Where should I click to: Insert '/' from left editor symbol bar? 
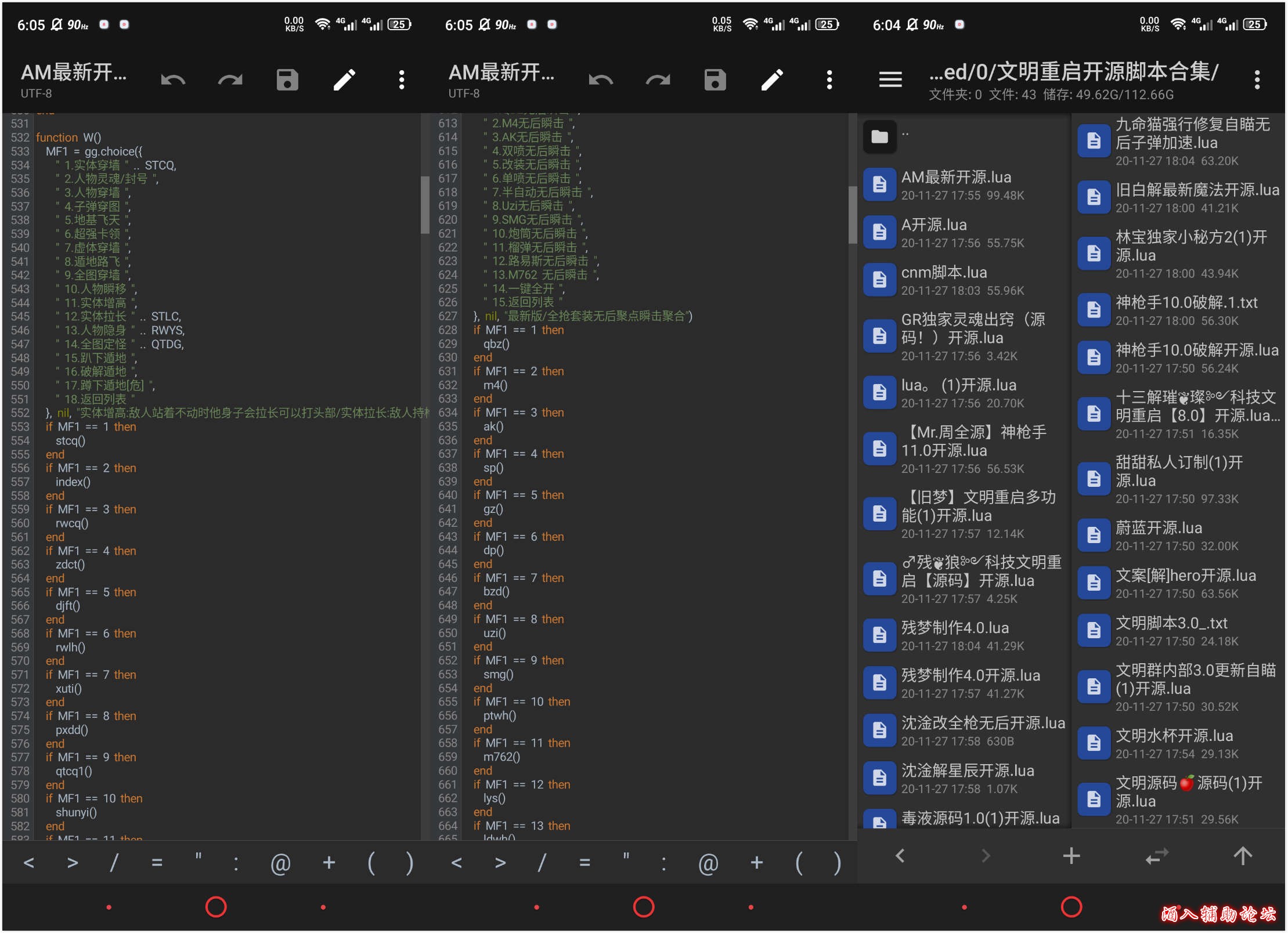(114, 863)
